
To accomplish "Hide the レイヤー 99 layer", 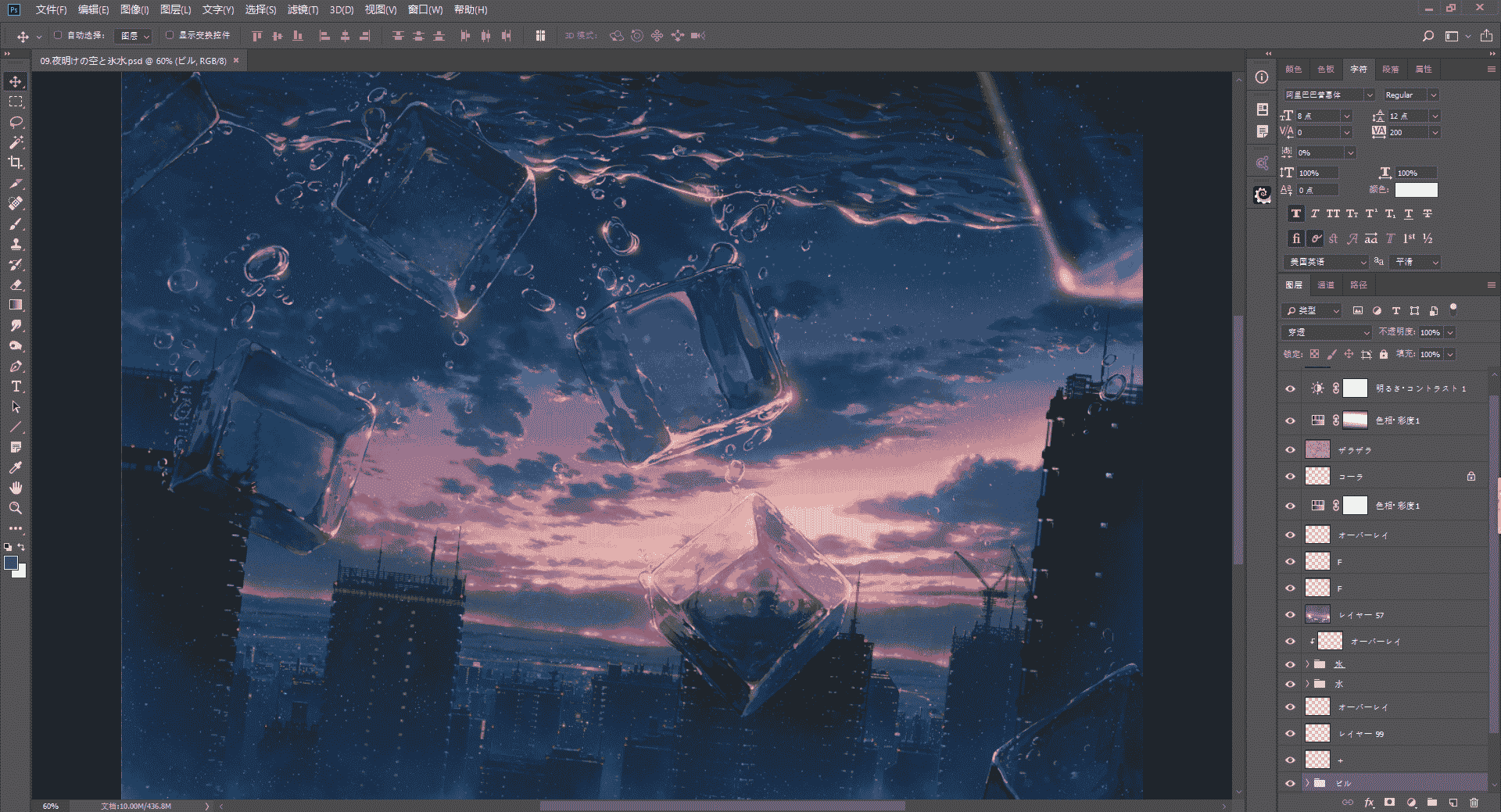I will pos(1290,734).
